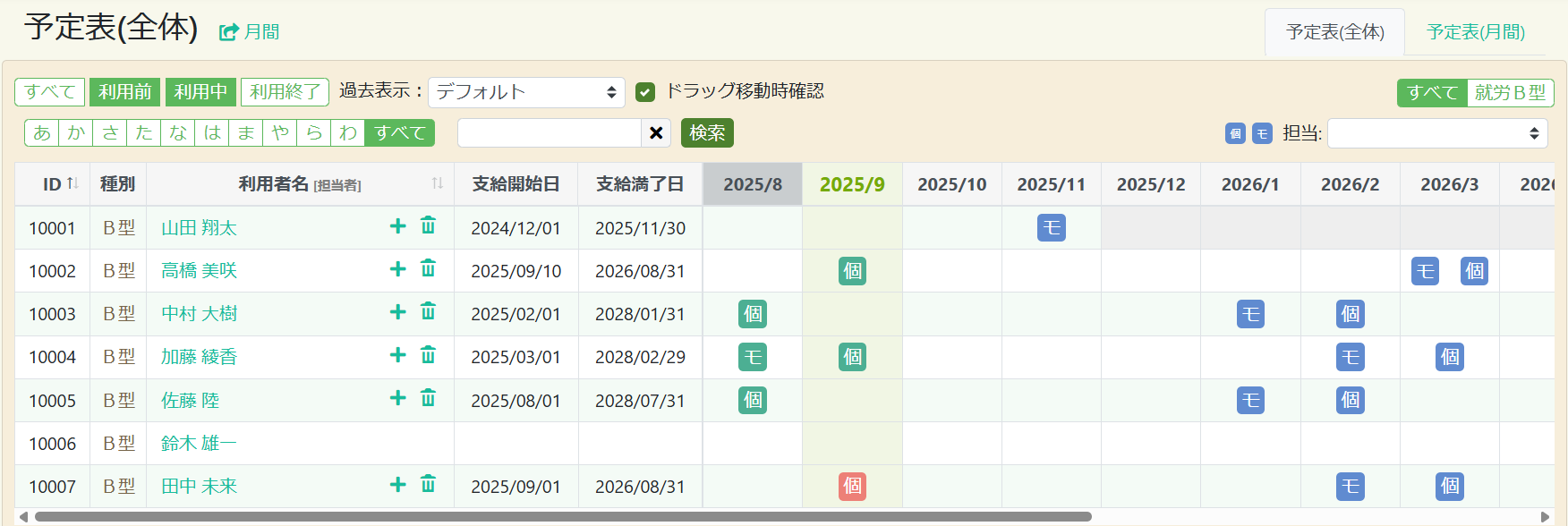Uncheck ドラッグ移動時確認 checkbox
The image size is (1568, 526).
coord(645,92)
